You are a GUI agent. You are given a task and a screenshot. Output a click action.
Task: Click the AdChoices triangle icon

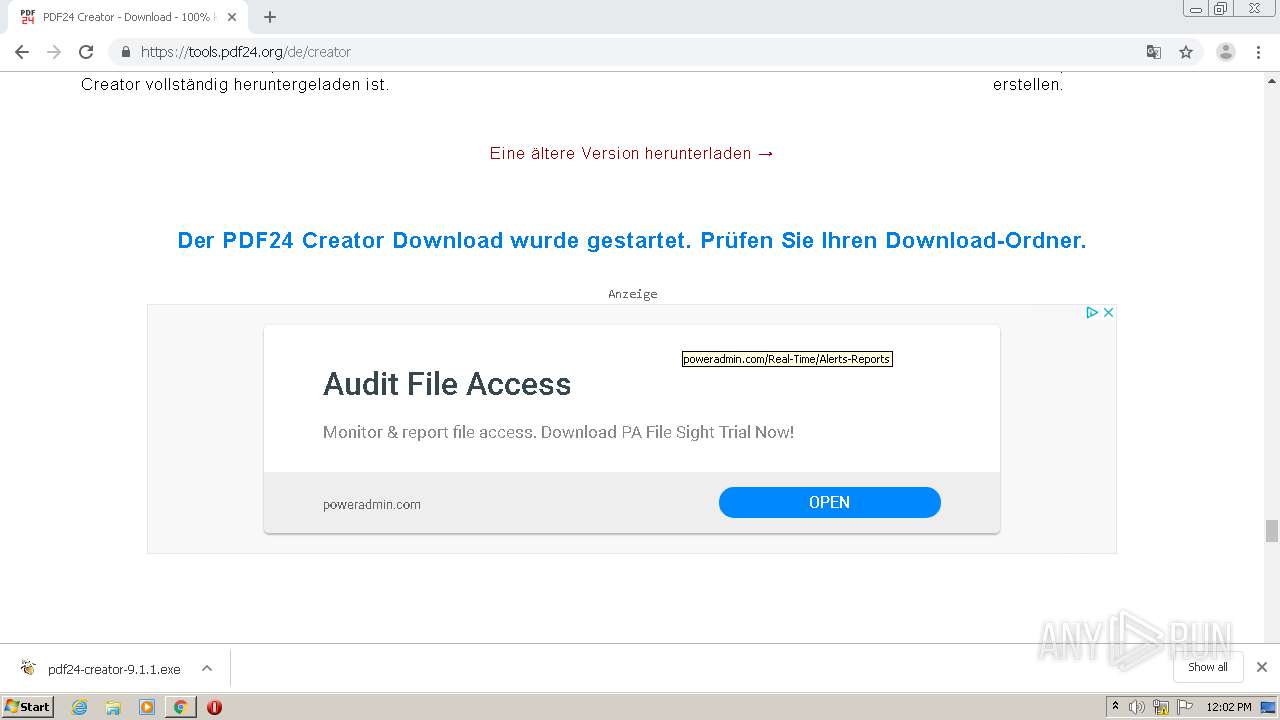tap(1092, 312)
